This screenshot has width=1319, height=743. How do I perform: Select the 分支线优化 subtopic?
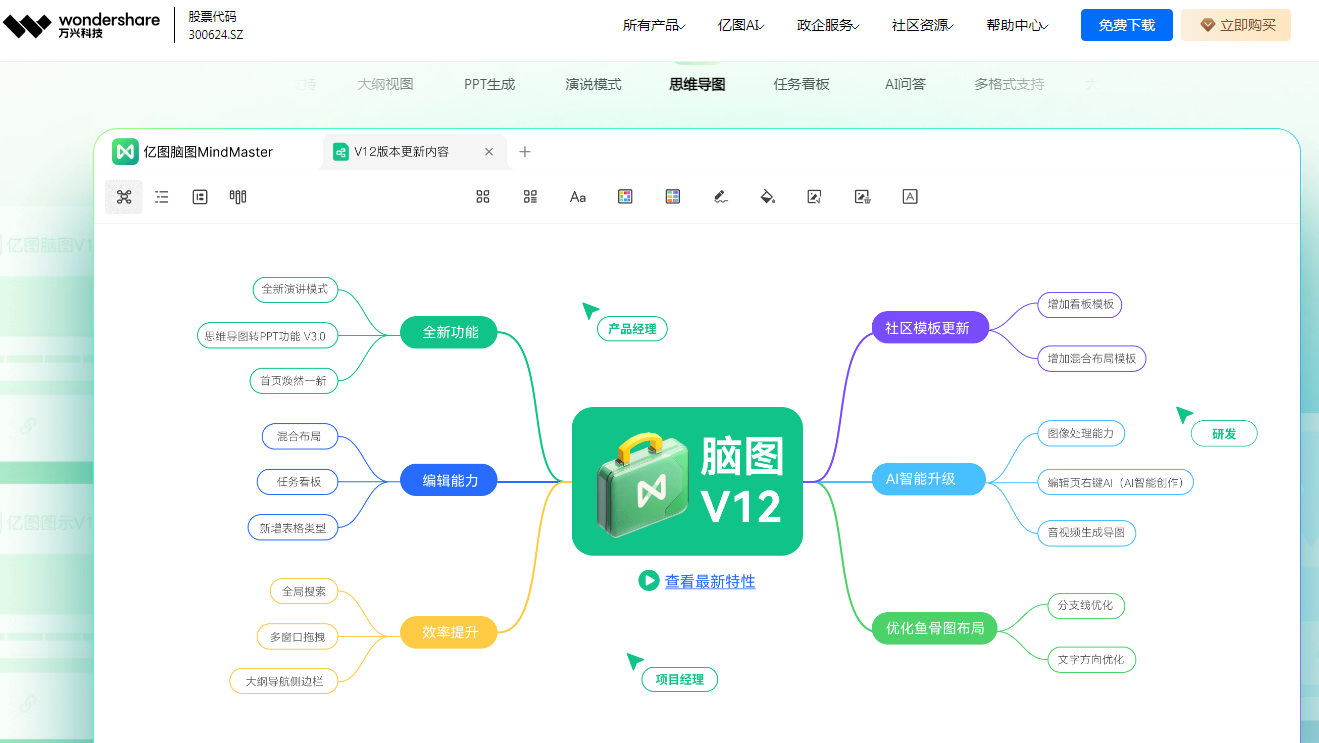pos(1085,605)
